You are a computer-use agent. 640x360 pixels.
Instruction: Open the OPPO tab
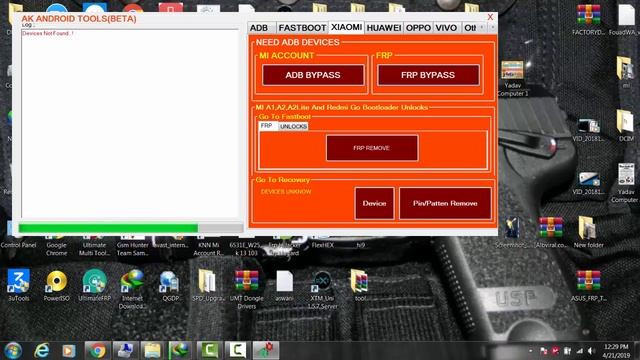[418, 28]
